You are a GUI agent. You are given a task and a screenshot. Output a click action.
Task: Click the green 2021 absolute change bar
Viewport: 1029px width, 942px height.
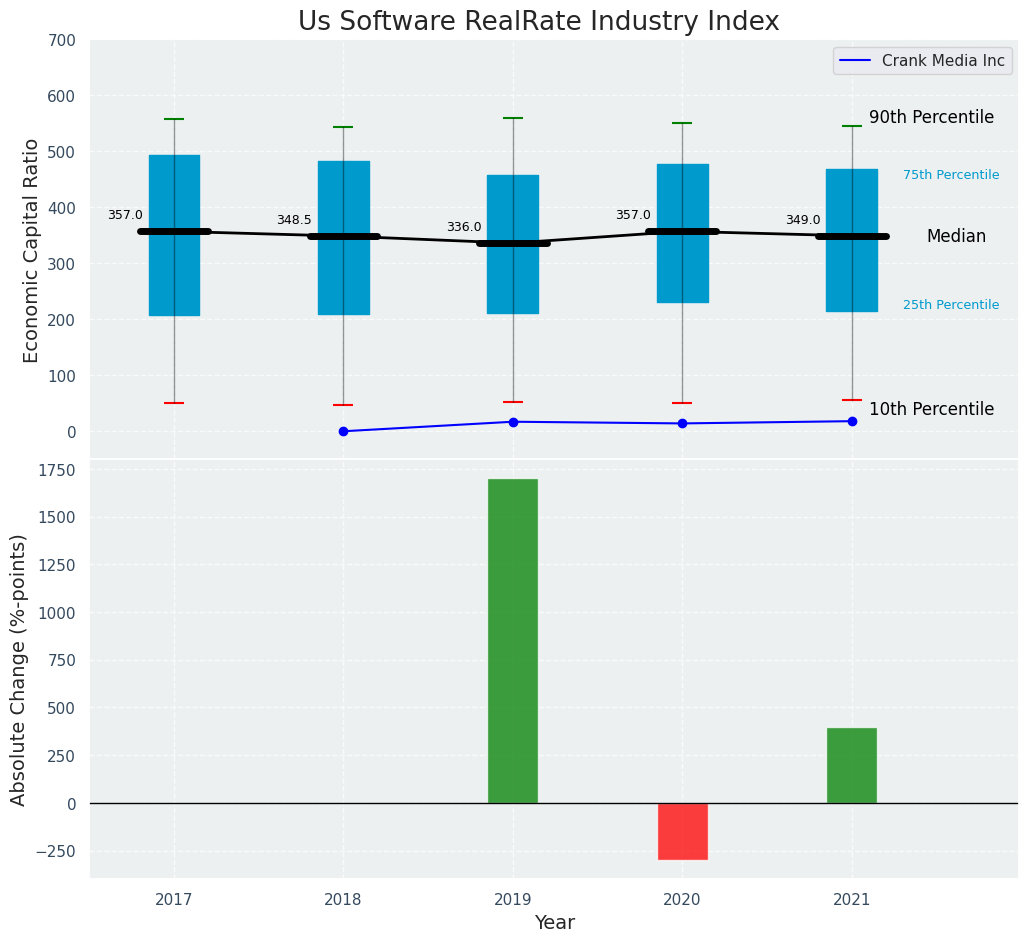tap(851, 765)
